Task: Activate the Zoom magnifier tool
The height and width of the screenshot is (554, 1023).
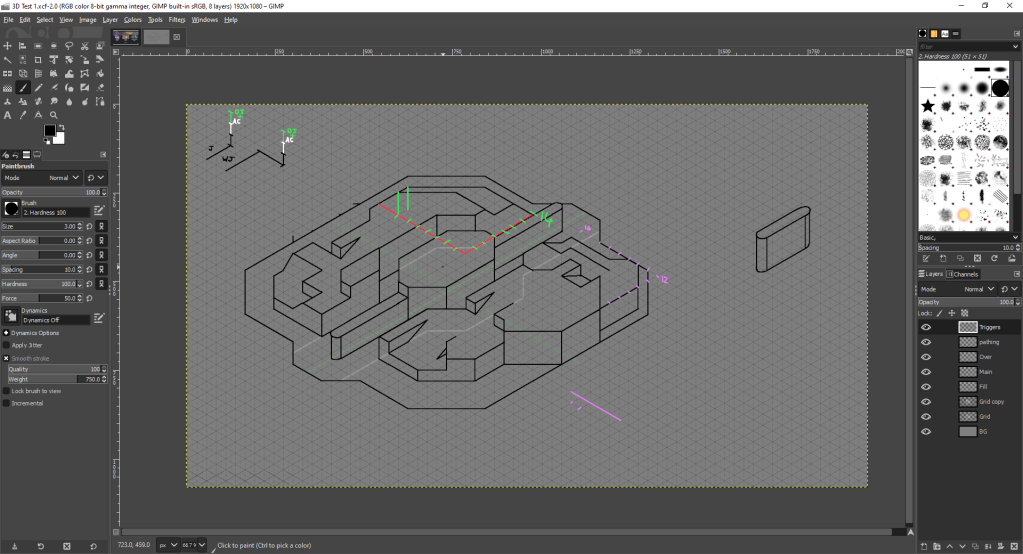Action: [53, 115]
